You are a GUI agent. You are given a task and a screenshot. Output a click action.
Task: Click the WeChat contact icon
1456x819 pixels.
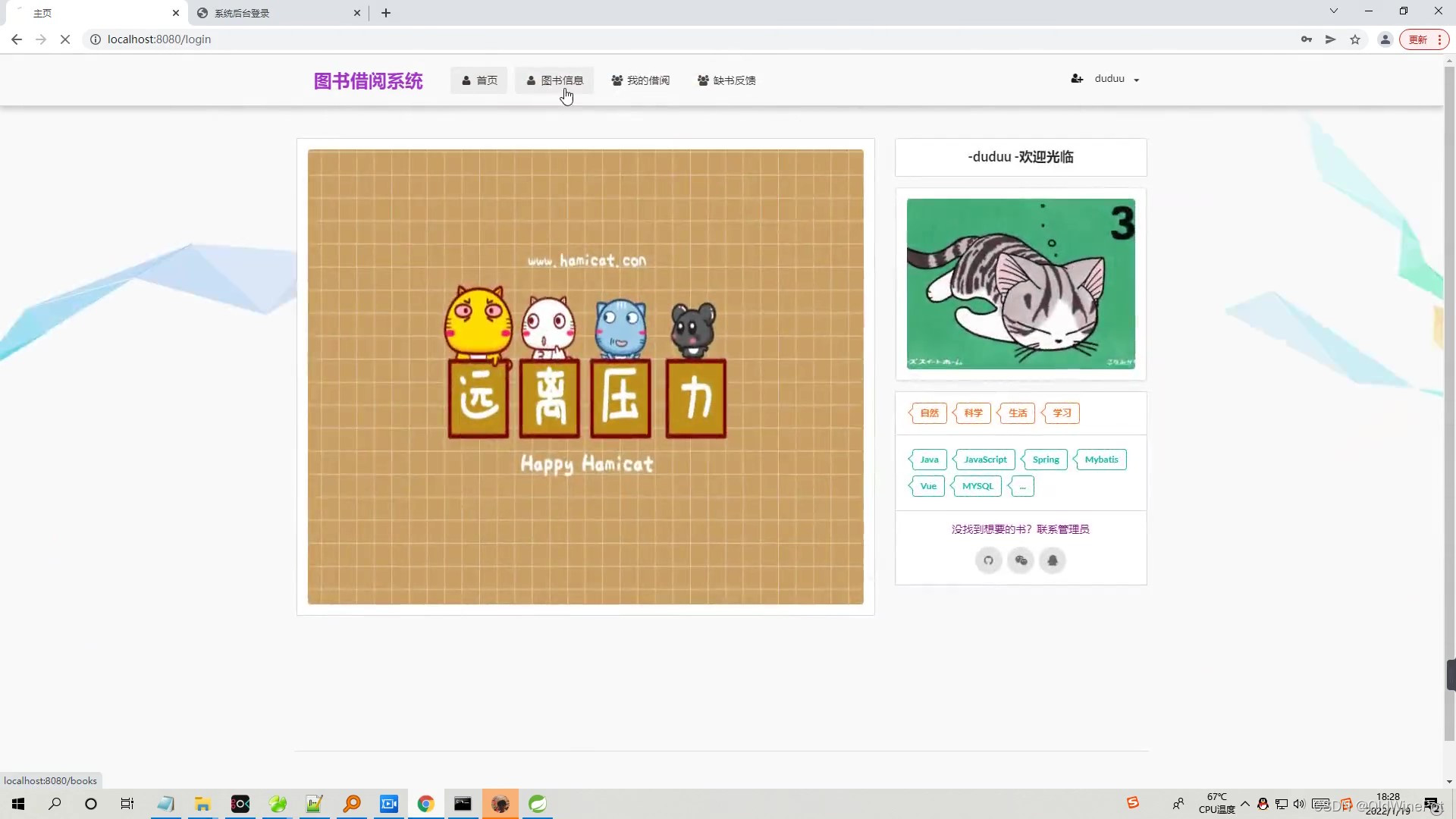click(x=1020, y=560)
